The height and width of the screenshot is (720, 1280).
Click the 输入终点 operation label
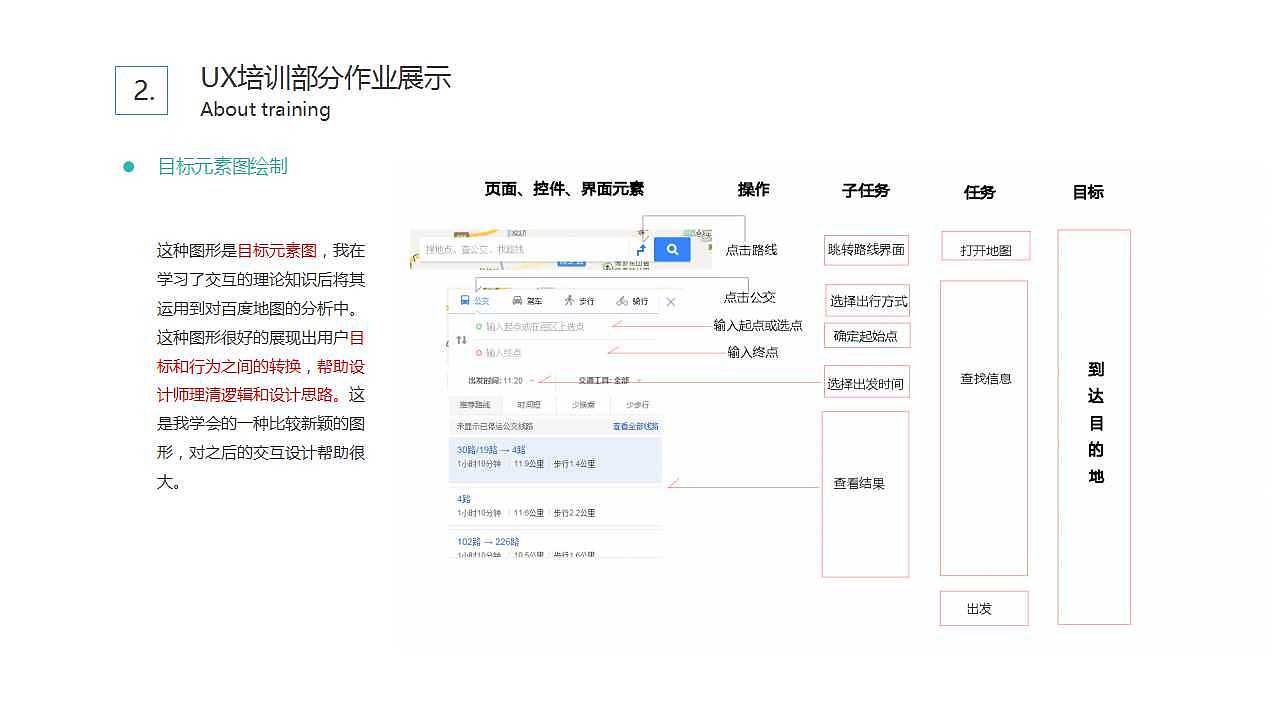click(753, 352)
